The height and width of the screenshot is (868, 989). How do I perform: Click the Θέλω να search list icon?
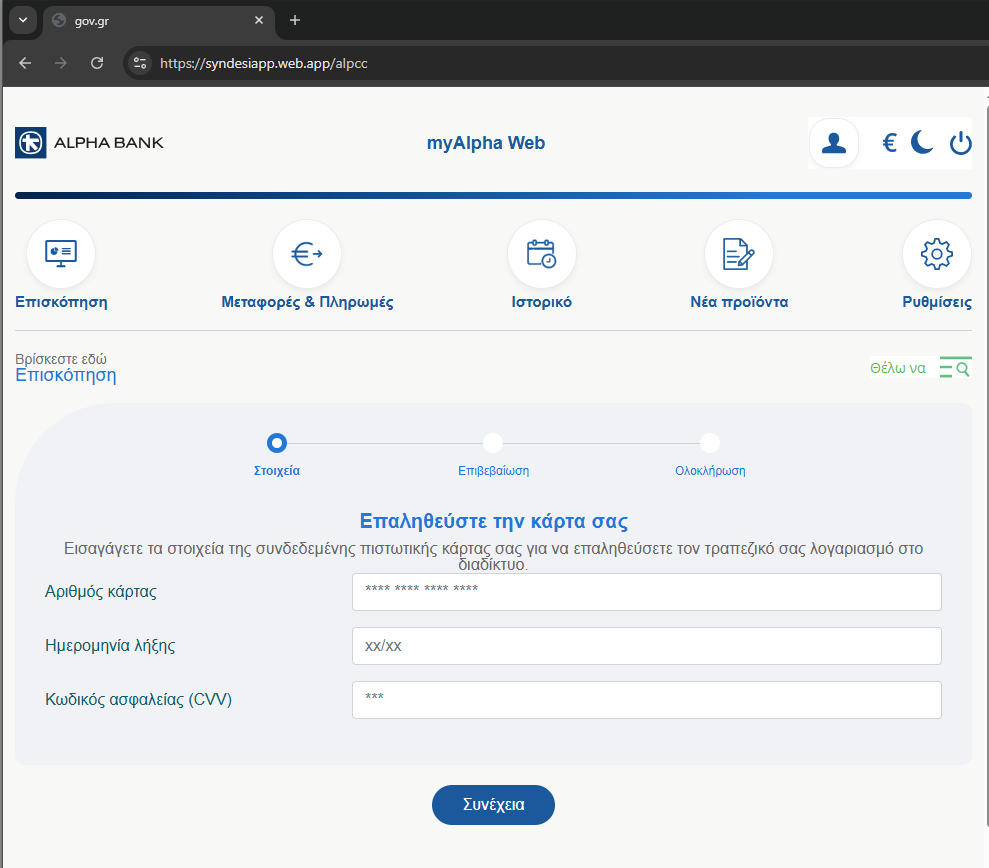click(955, 368)
